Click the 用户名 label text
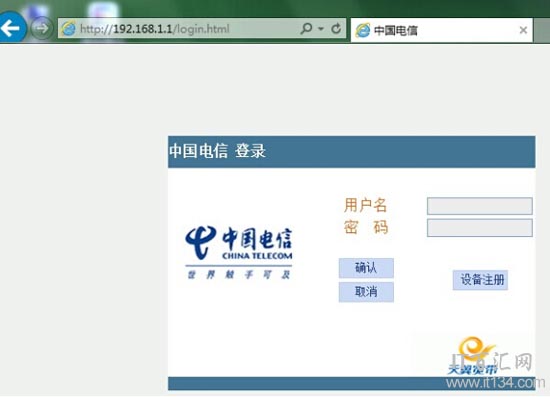550x397 pixels. (x=365, y=205)
